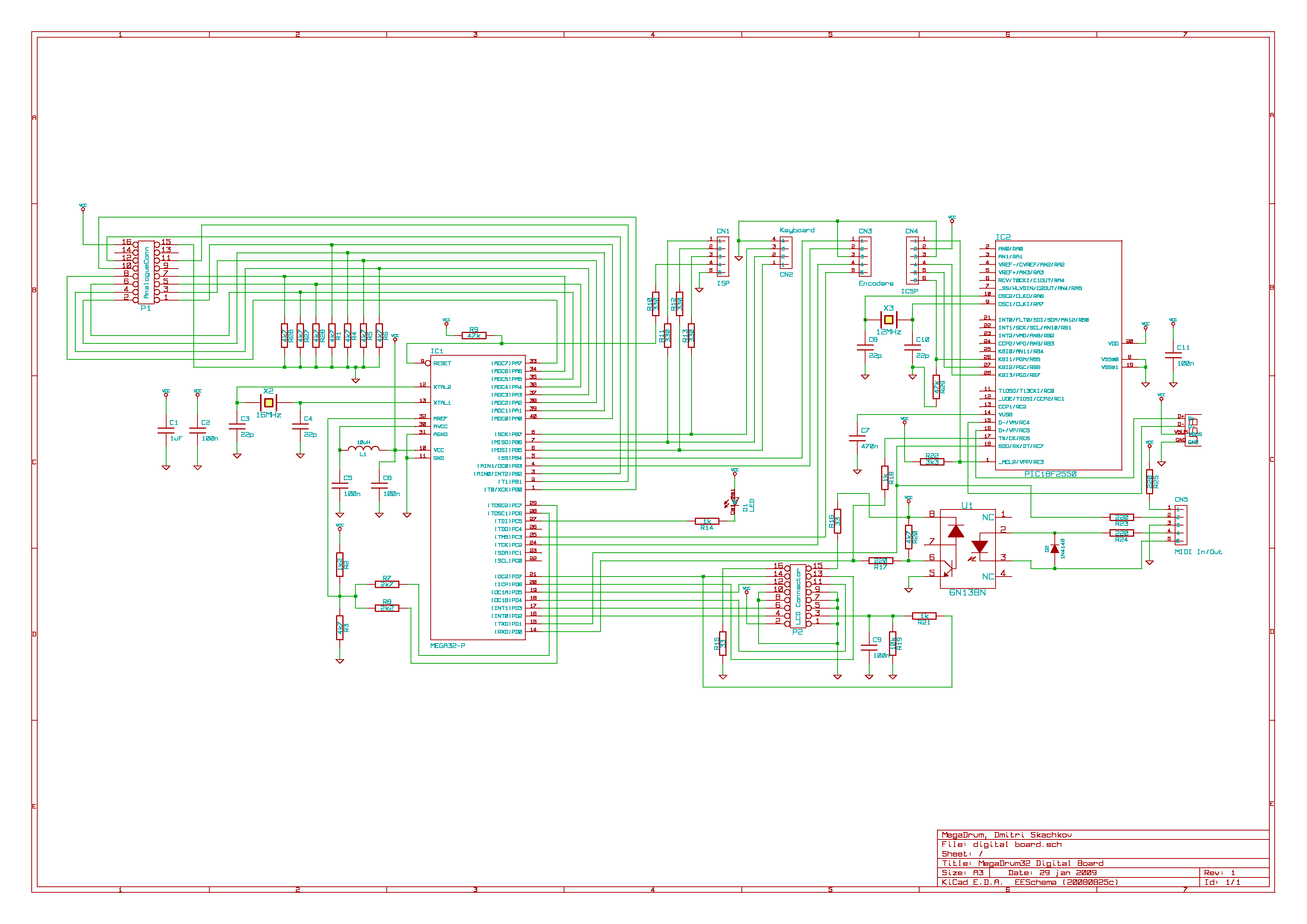The width and height of the screenshot is (1307, 924).
Task: Click the AnalogueConn P1 connector
Action: tap(146, 272)
